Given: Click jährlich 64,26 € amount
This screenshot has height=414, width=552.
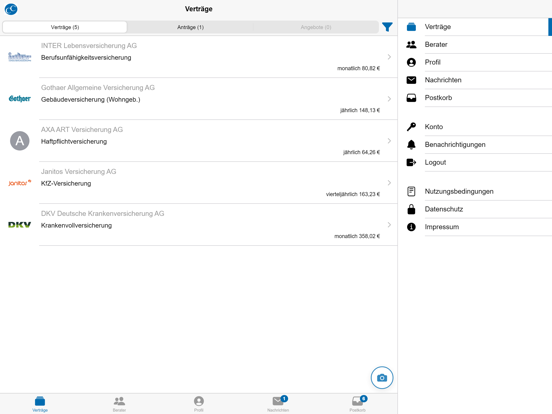Looking at the screenshot, I should 362,152.
